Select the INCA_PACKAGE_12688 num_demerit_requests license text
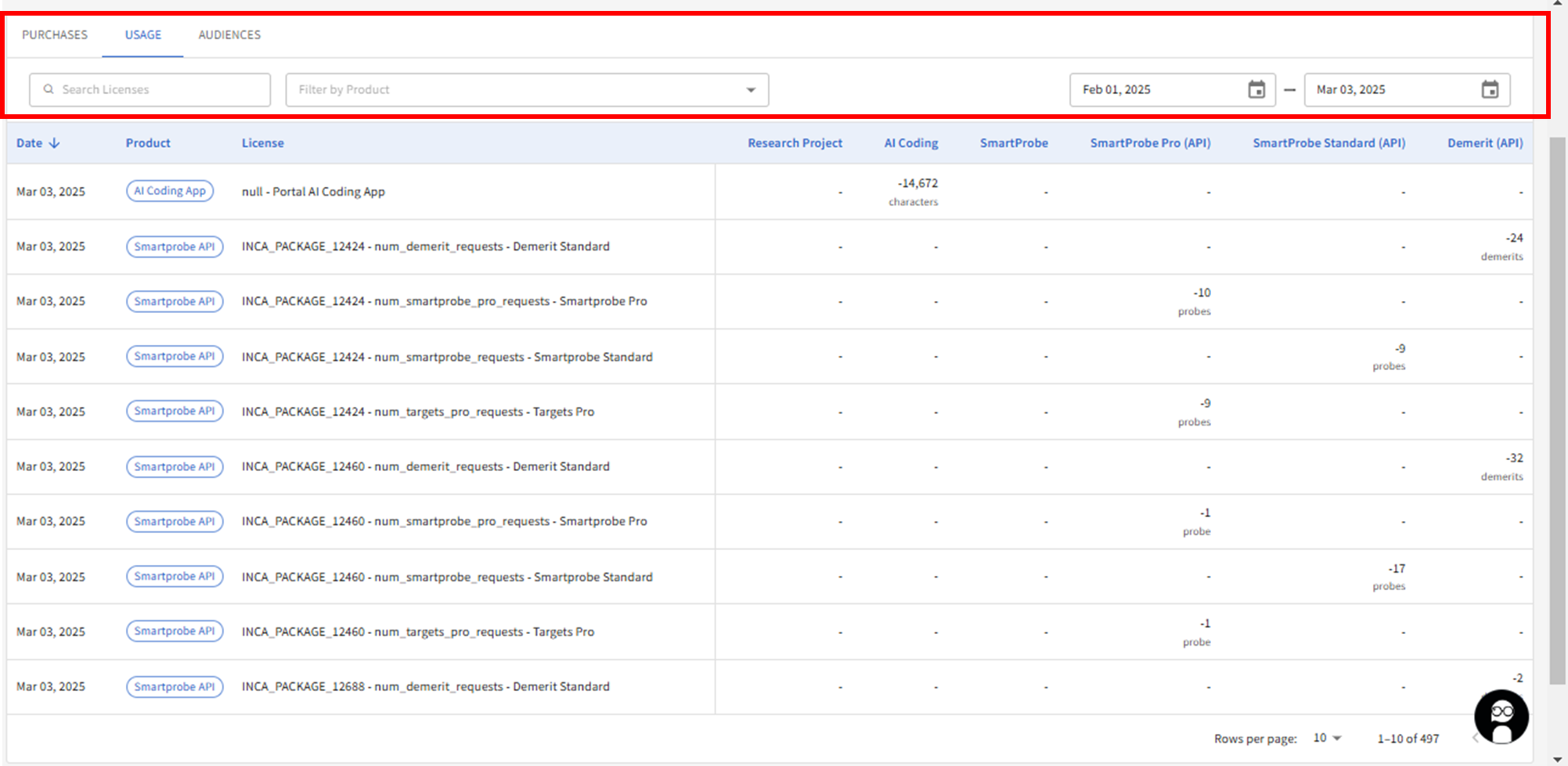1568x766 pixels. click(425, 686)
